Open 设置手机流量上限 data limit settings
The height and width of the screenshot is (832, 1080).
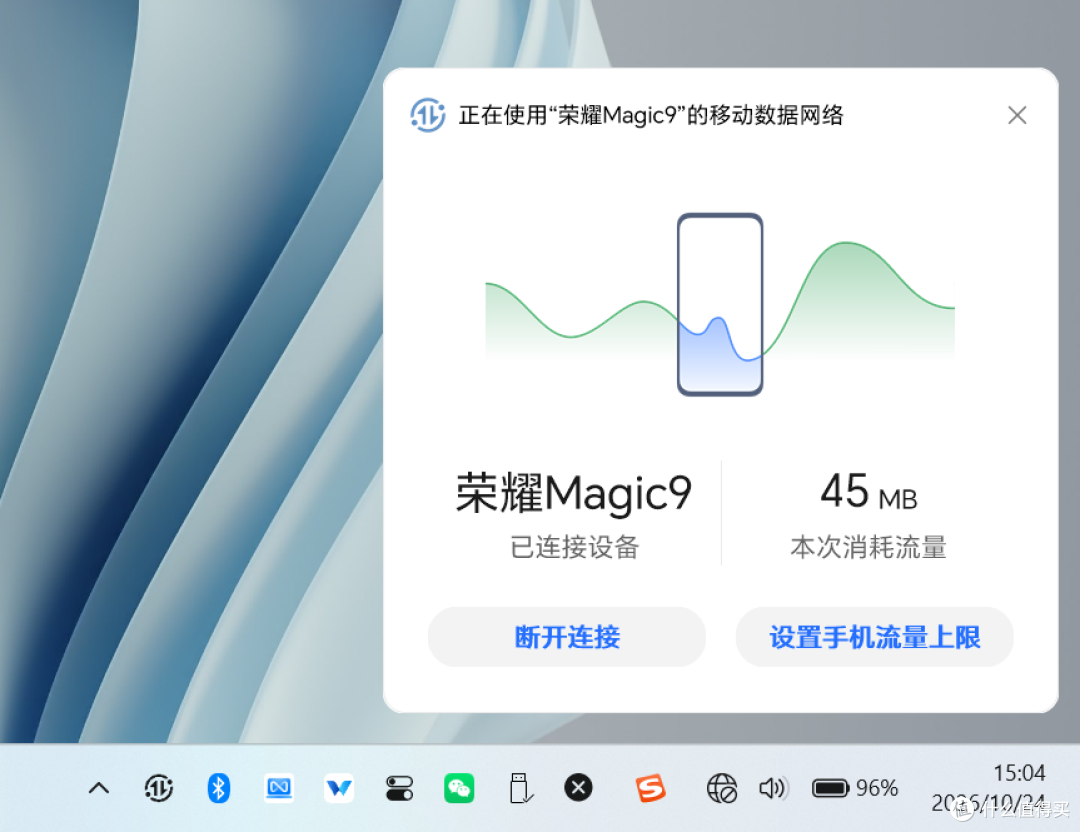coord(875,637)
